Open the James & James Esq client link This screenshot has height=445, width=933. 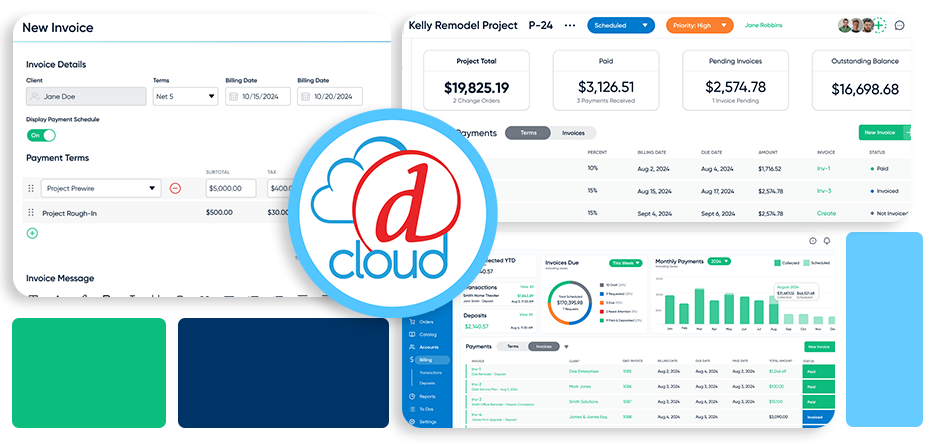tap(586, 417)
